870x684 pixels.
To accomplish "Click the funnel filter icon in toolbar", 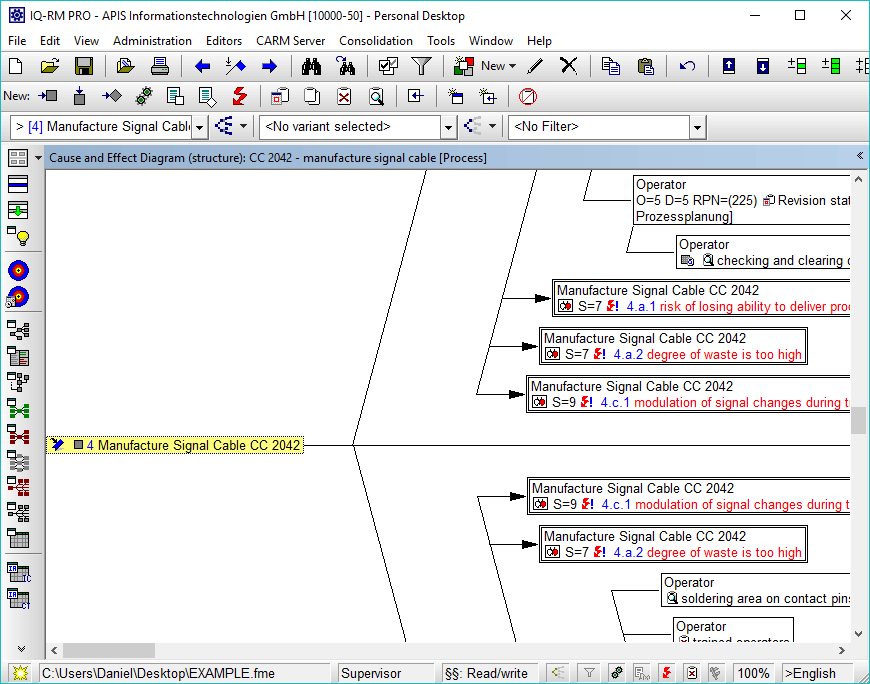I will click(422, 67).
